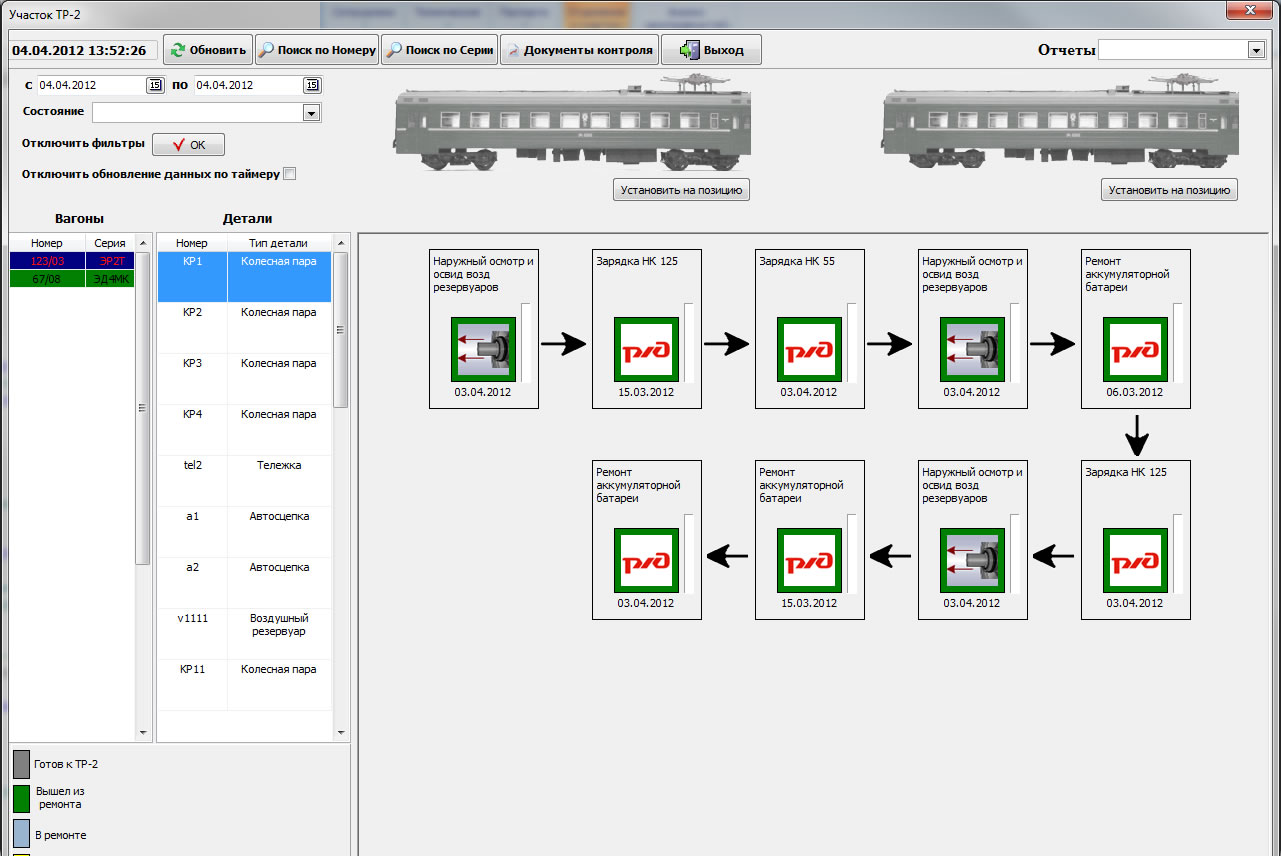This screenshot has width=1281, height=856.
Task: Click green Вышел из ремонта legend swatch
Action: coord(21,798)
